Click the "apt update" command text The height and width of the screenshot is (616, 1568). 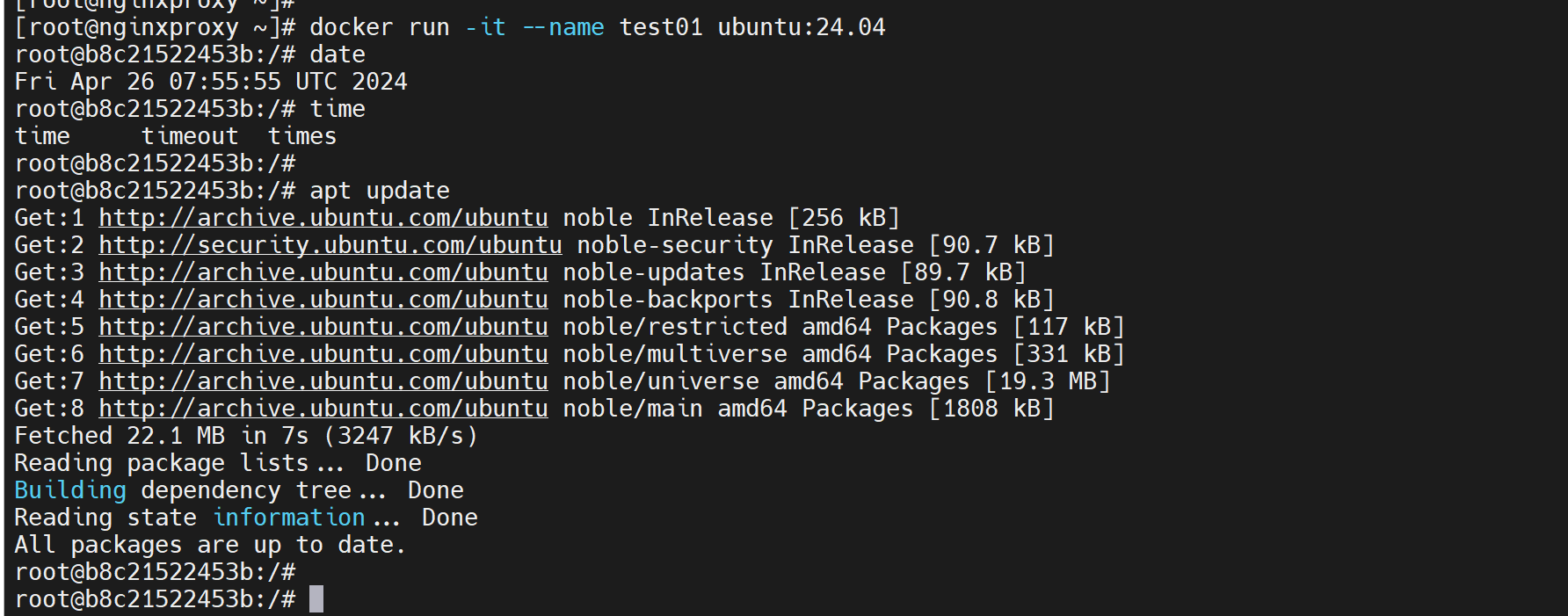point(379,191)
